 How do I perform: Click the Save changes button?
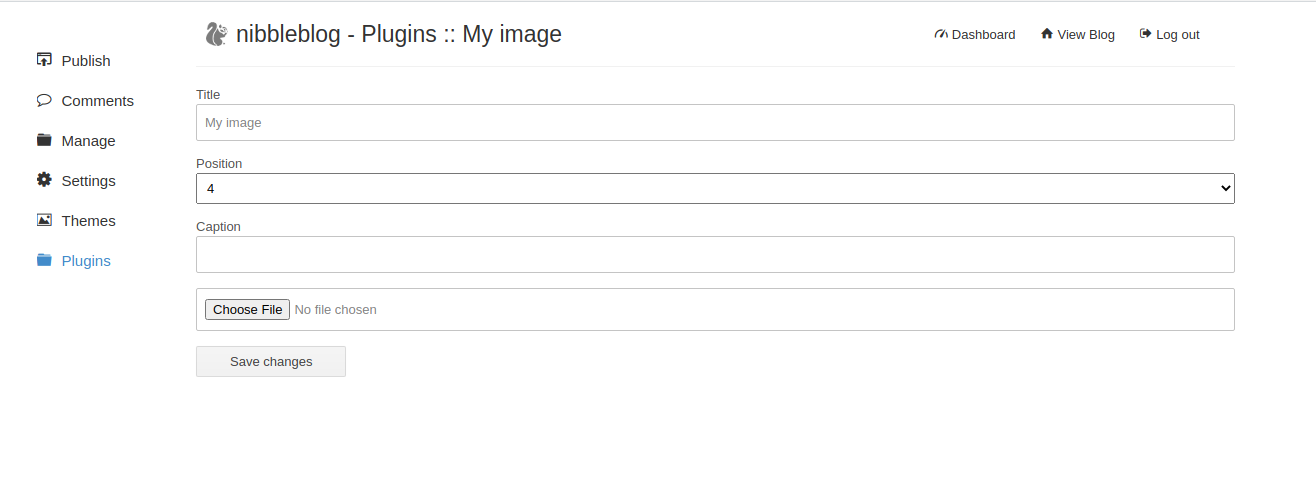click(271, 361)
